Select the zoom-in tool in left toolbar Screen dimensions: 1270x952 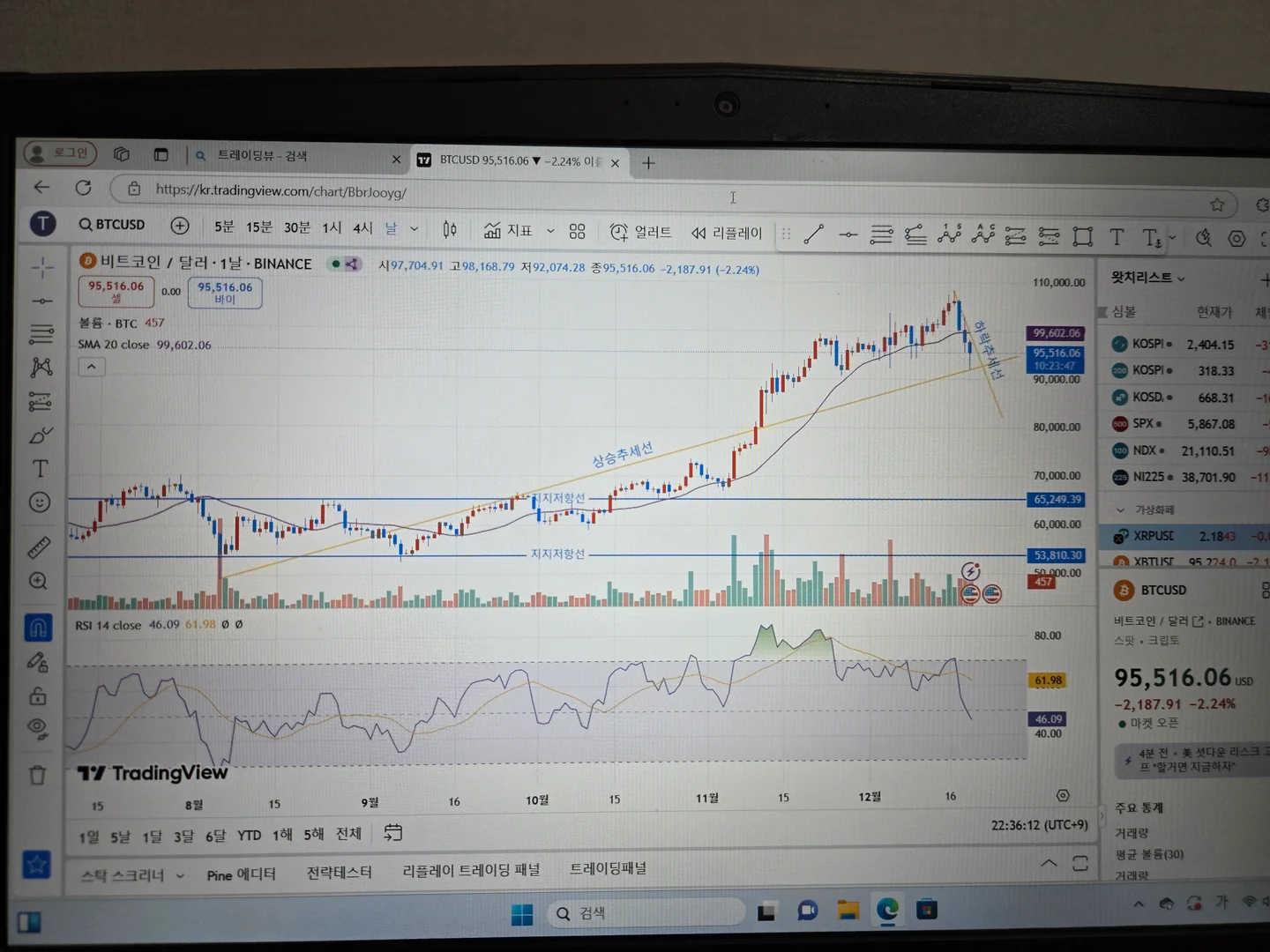point(38,581)
